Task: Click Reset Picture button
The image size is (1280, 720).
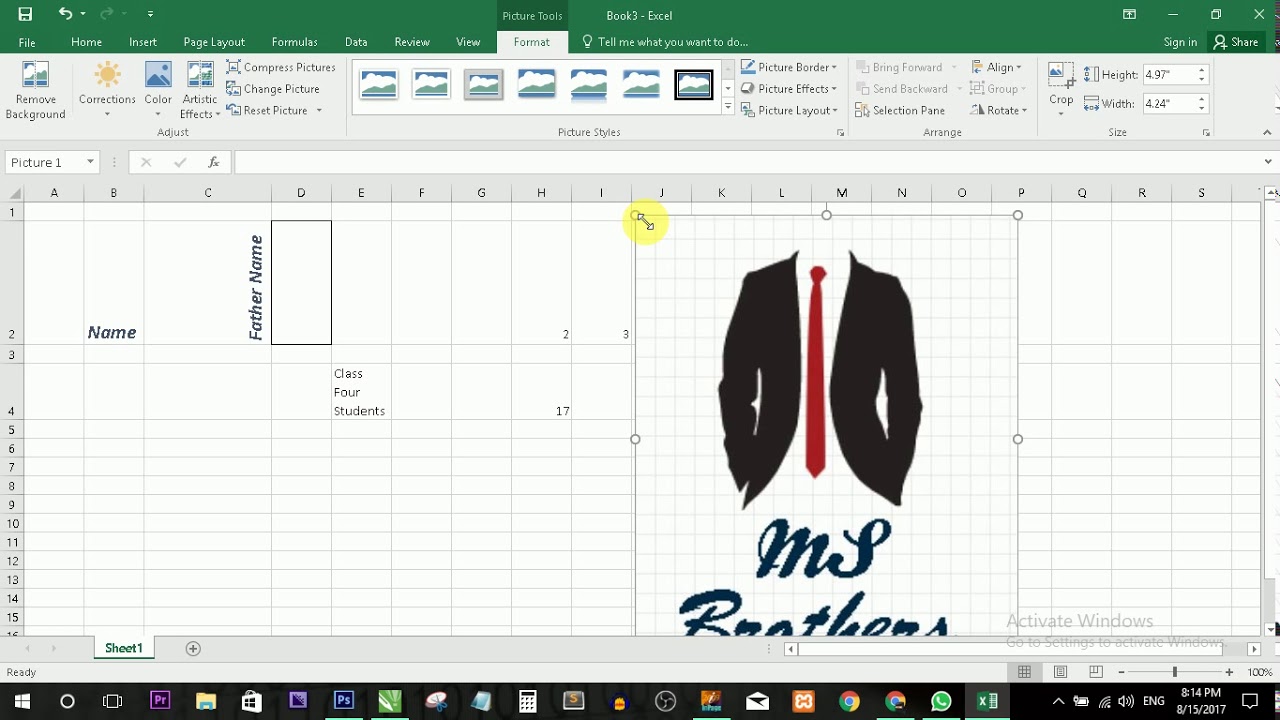Action: tap(267, 110)
